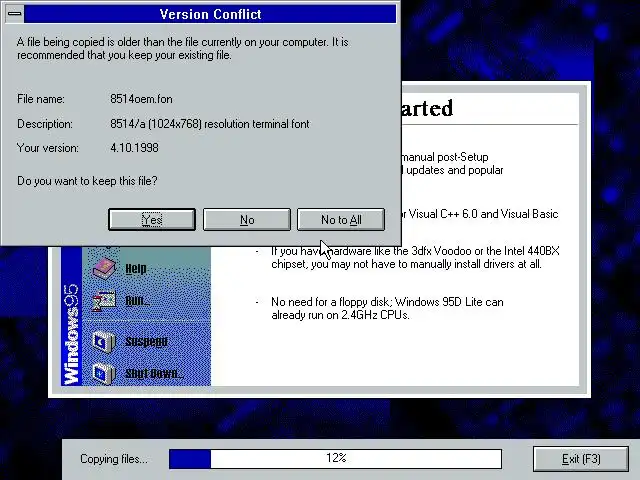Image resolution: width=640 pixels, height=480 pixels.
Task: Click the 'Do you want to keep this file?' text
Action: pos(87,181)
